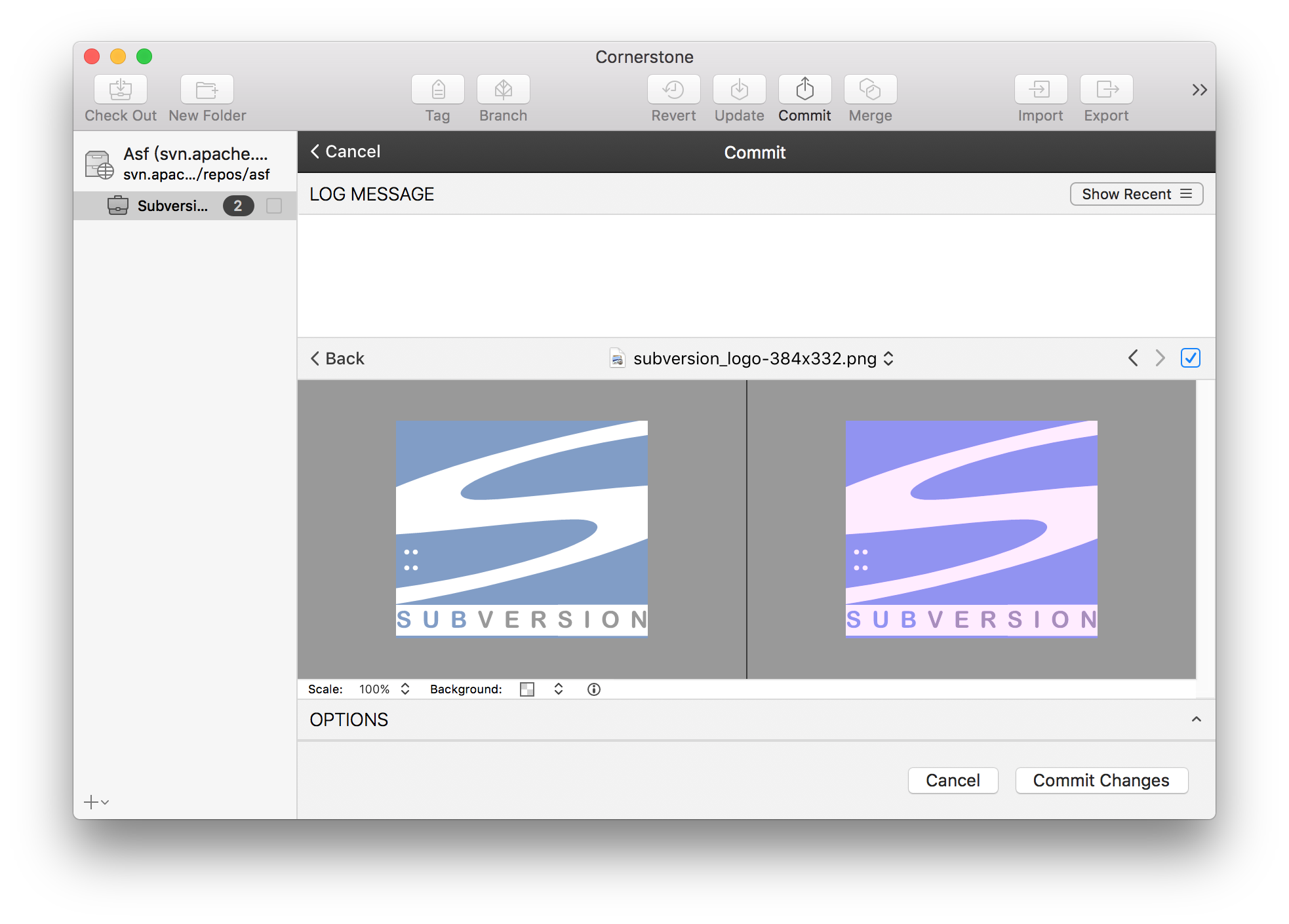The height and width of the screenshot is (924, 1289).
Task: Select the Check Out tool
Action: click(x=120, y=97)
